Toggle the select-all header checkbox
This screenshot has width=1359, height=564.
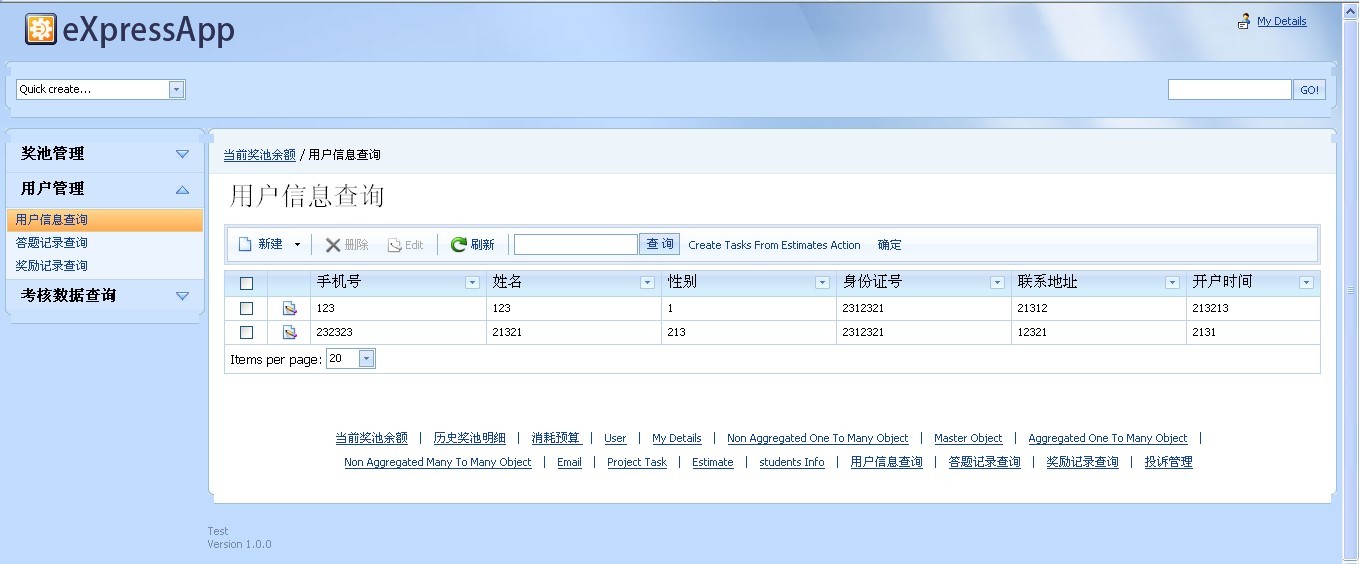coord(247,283)
